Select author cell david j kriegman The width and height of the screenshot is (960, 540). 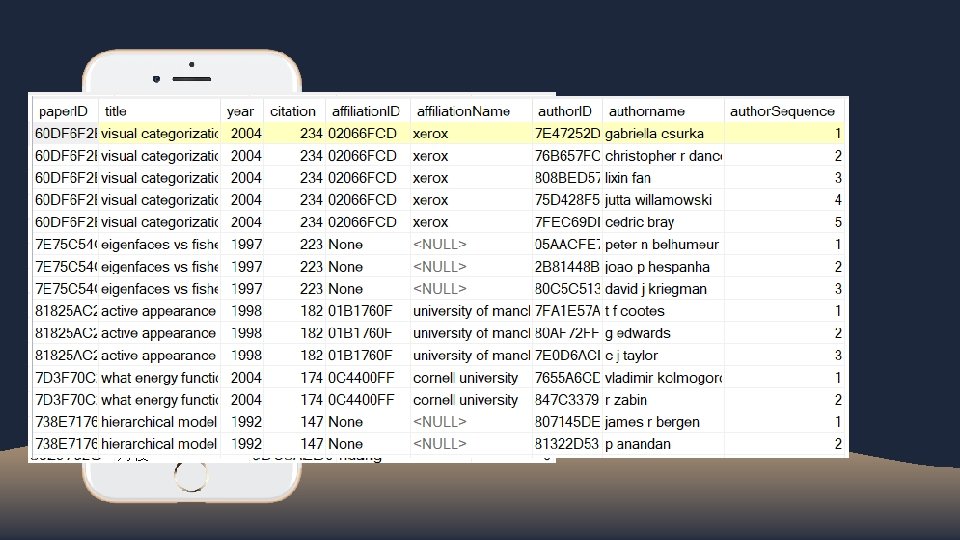pos(663,289)
